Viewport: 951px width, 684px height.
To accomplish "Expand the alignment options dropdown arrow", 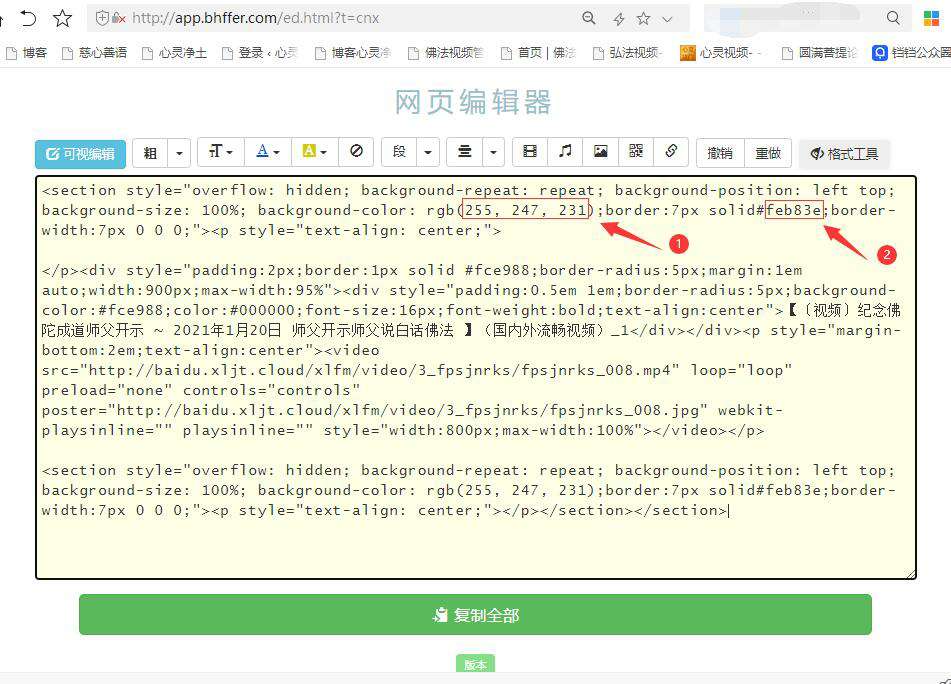I will [x=493, y=152].
